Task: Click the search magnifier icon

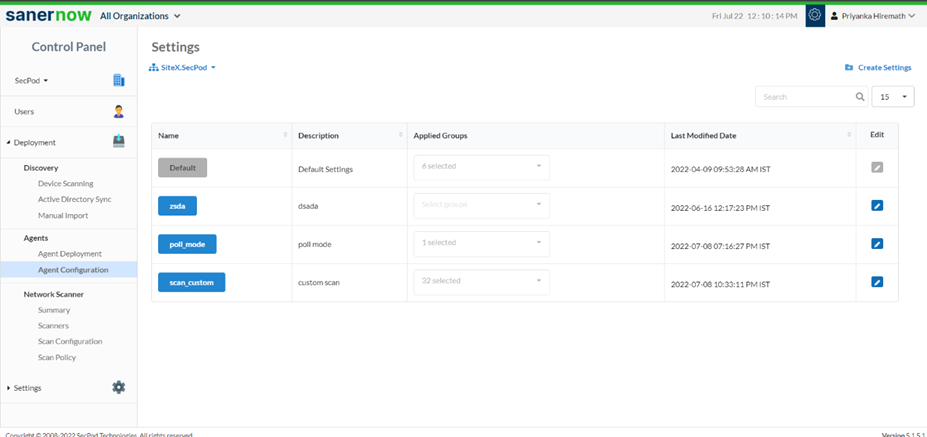Action: (860, 96)
